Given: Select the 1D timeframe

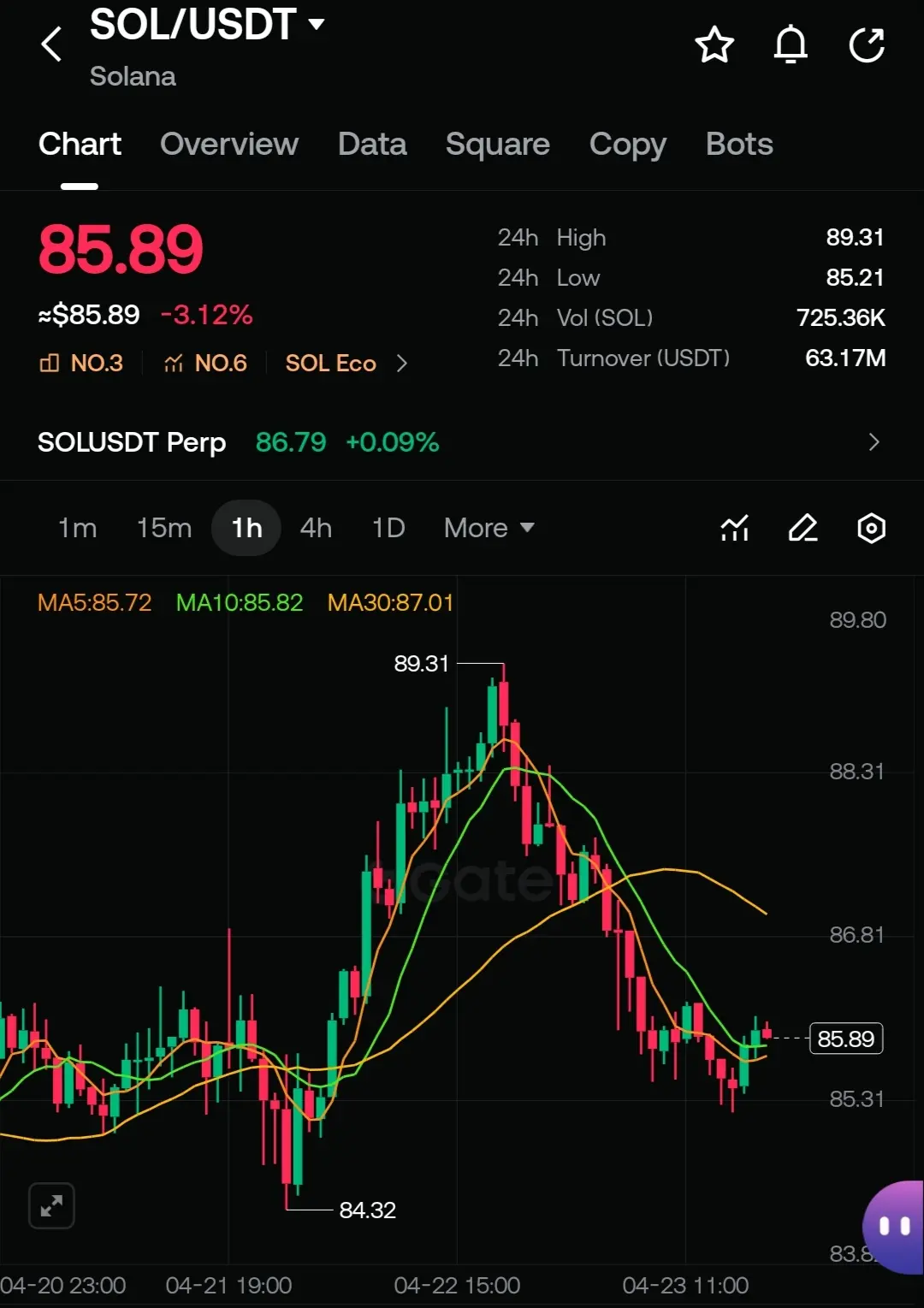Looking at the screenshot, I should (388, 528).
